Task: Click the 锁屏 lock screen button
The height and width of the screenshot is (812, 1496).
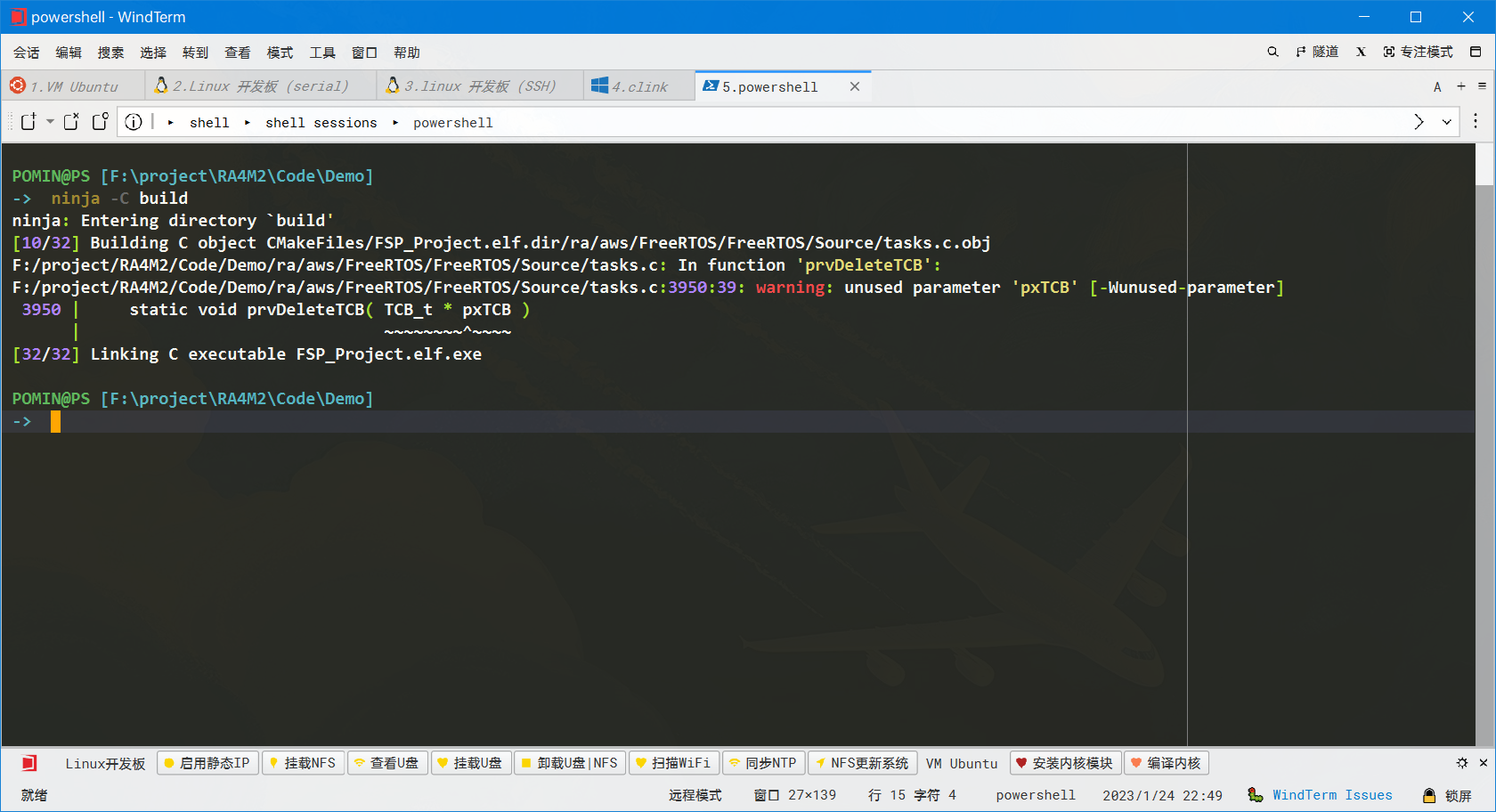Action: click(1447, 795)
